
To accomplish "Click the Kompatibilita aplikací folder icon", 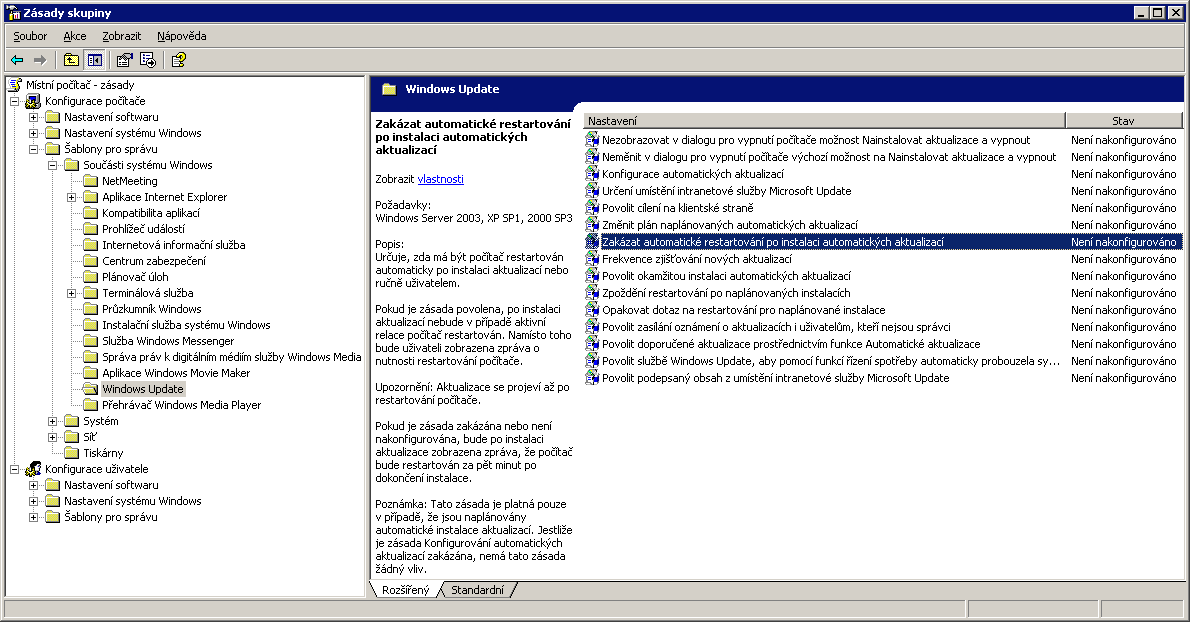I will pos(90,212).
